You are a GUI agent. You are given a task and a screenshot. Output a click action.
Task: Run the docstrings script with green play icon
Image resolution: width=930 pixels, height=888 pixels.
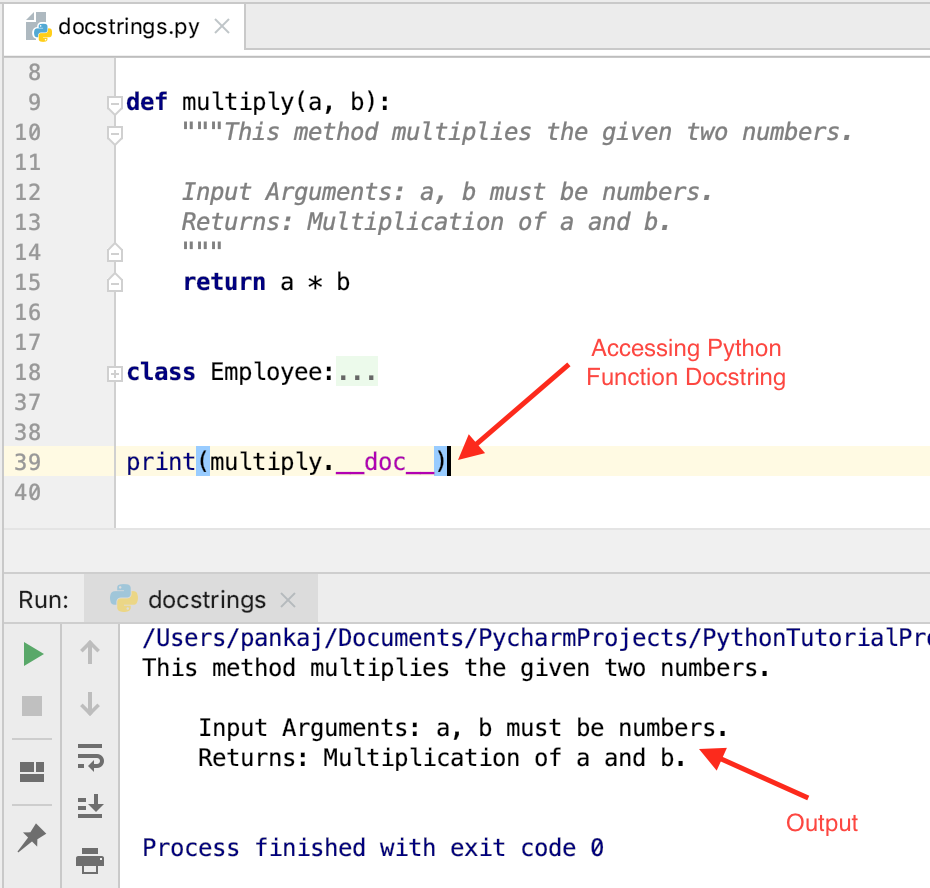(32, 653)
